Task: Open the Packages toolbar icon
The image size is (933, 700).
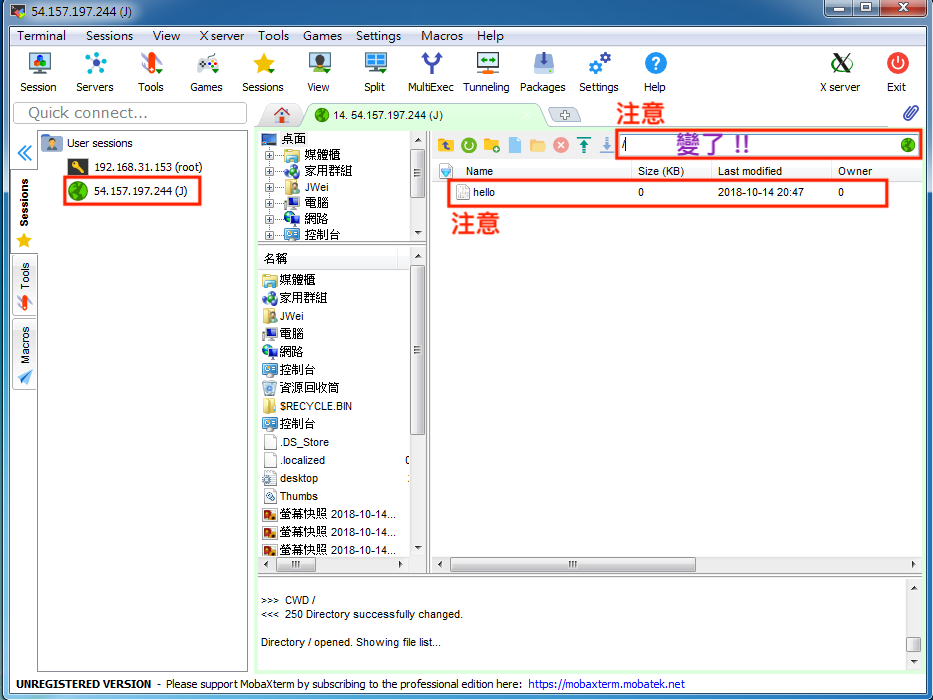Action: [x=543, y=71]
